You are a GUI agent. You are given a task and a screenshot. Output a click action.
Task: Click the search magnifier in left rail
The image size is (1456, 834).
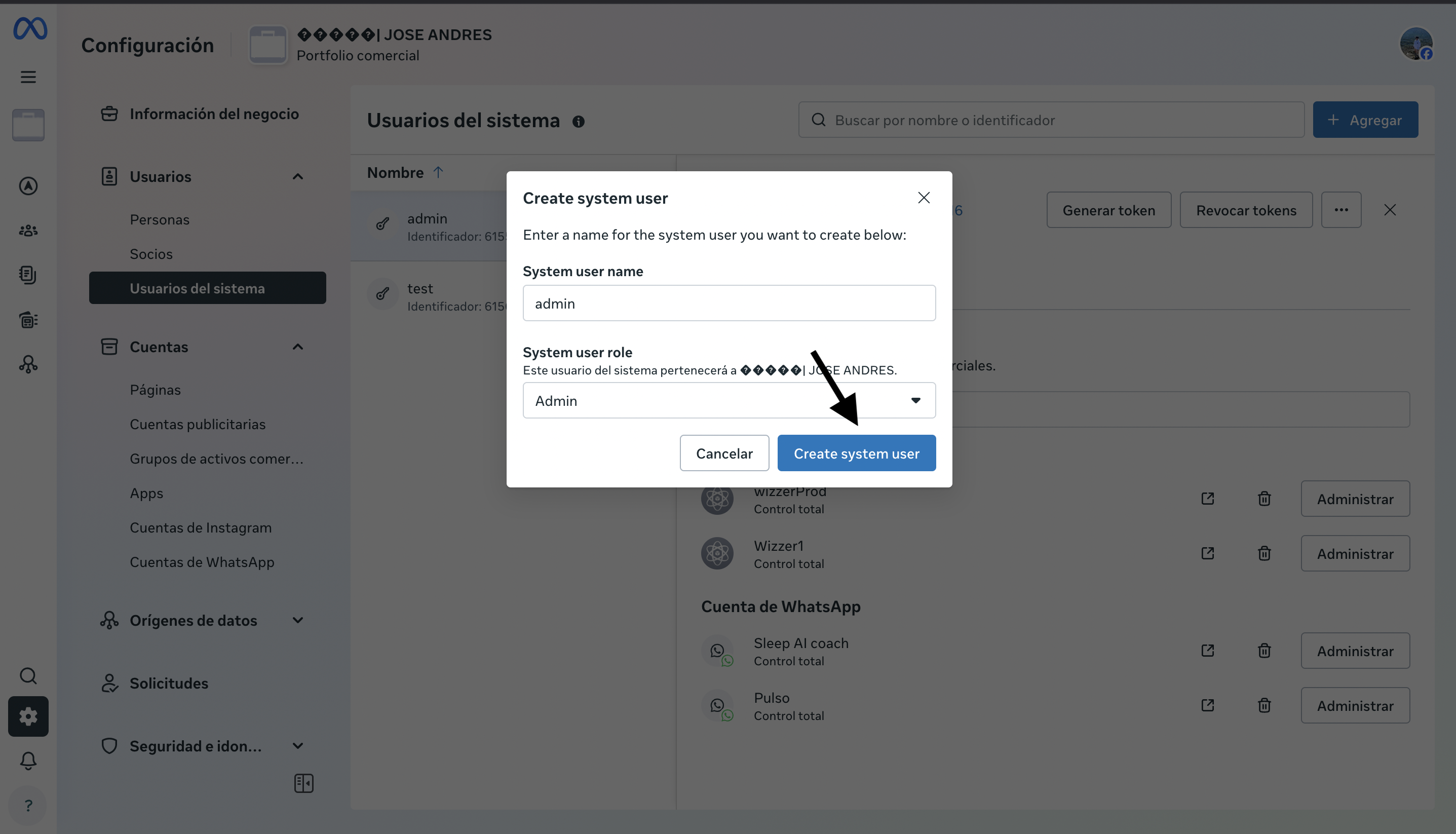[28, 676]
